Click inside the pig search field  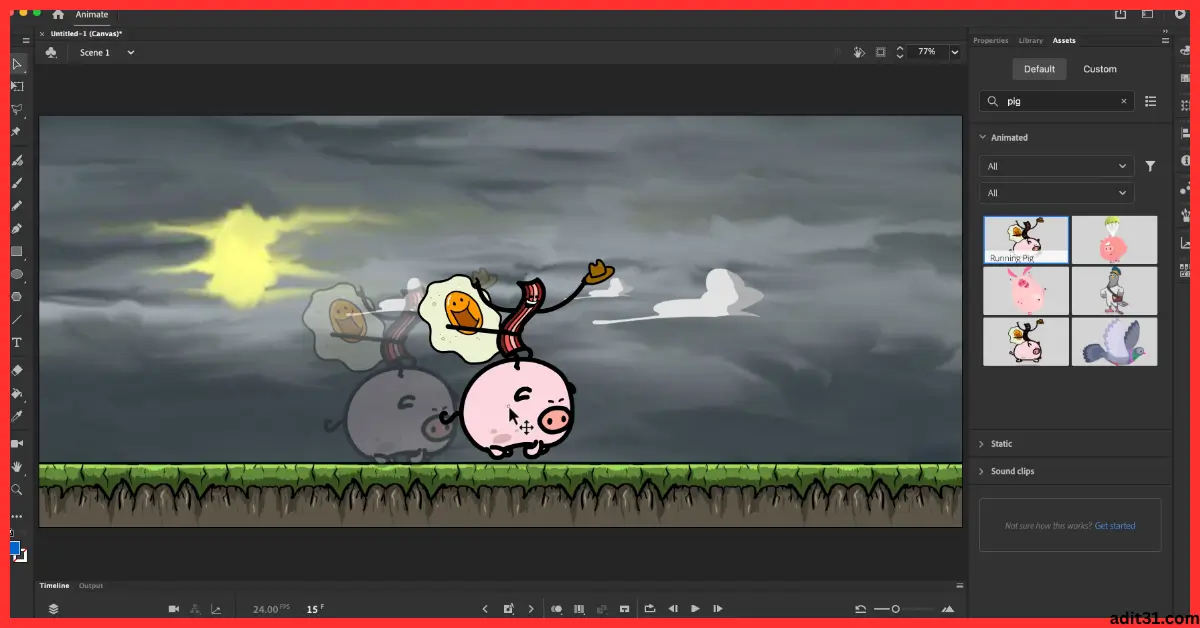[1056, 101]
